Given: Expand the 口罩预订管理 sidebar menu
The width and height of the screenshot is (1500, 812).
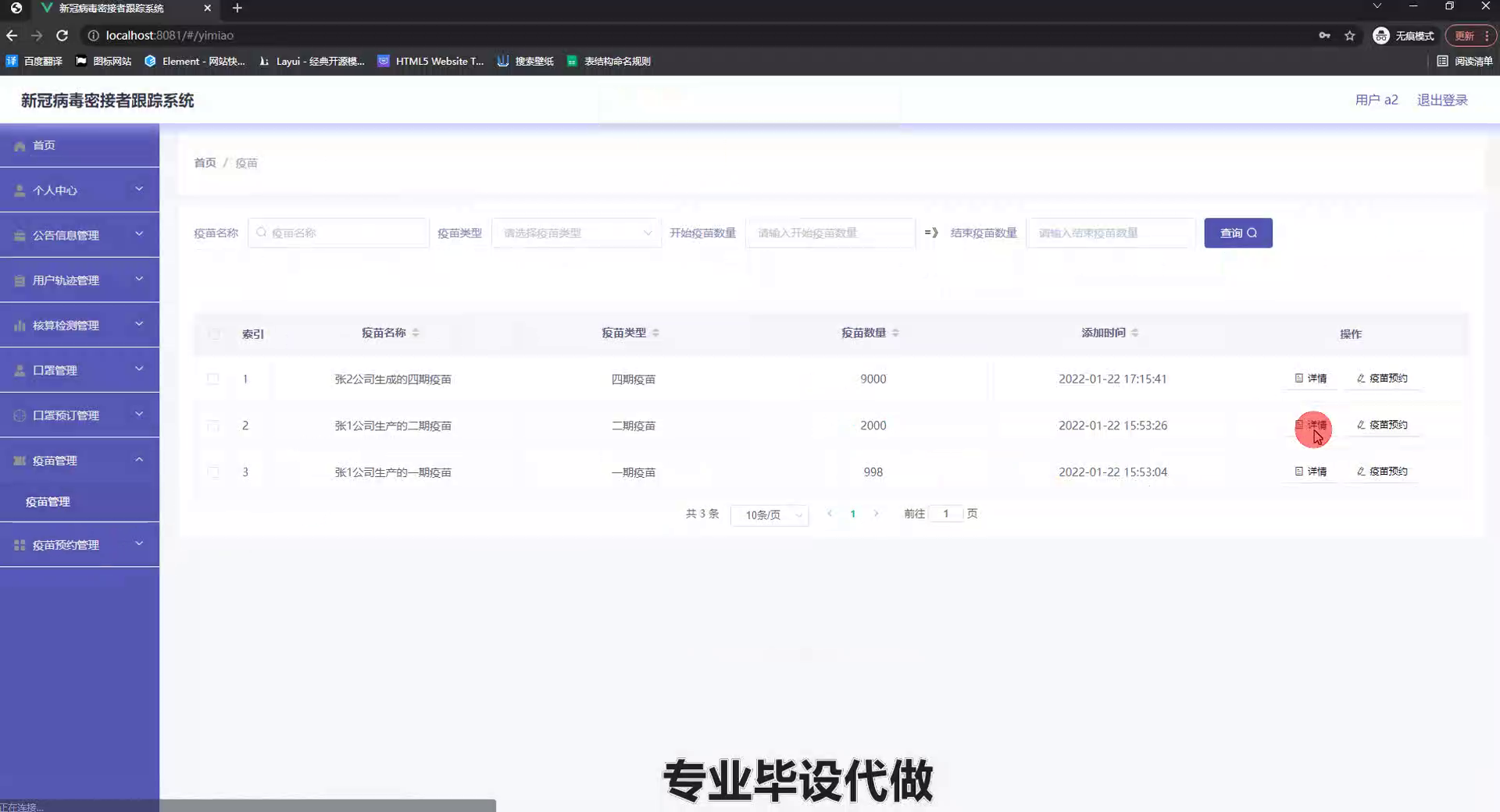Looking at the screenshot, I should pos(79,415).
